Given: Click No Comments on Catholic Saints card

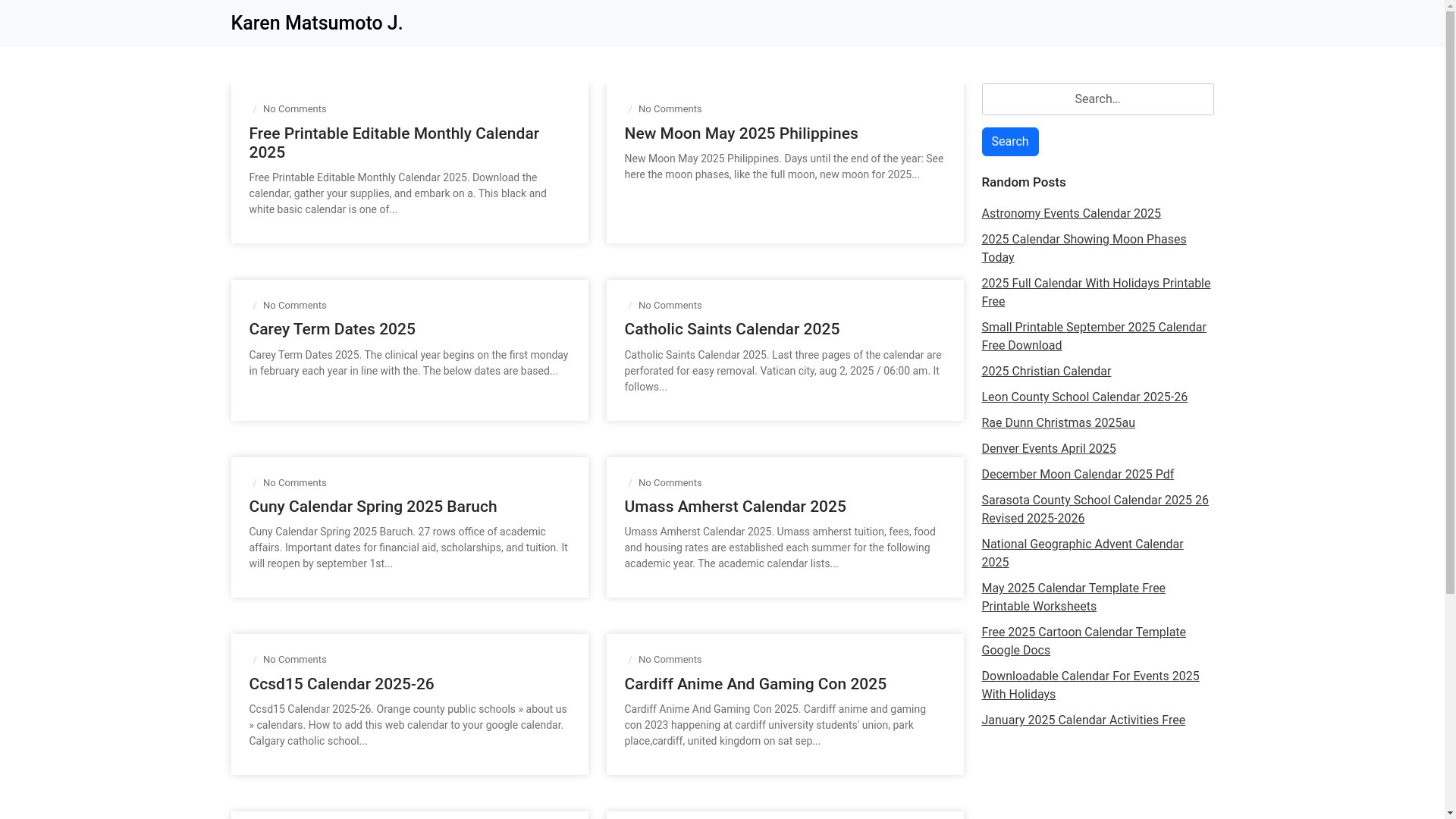Looking at the screenshot, I should click(670, 306).
